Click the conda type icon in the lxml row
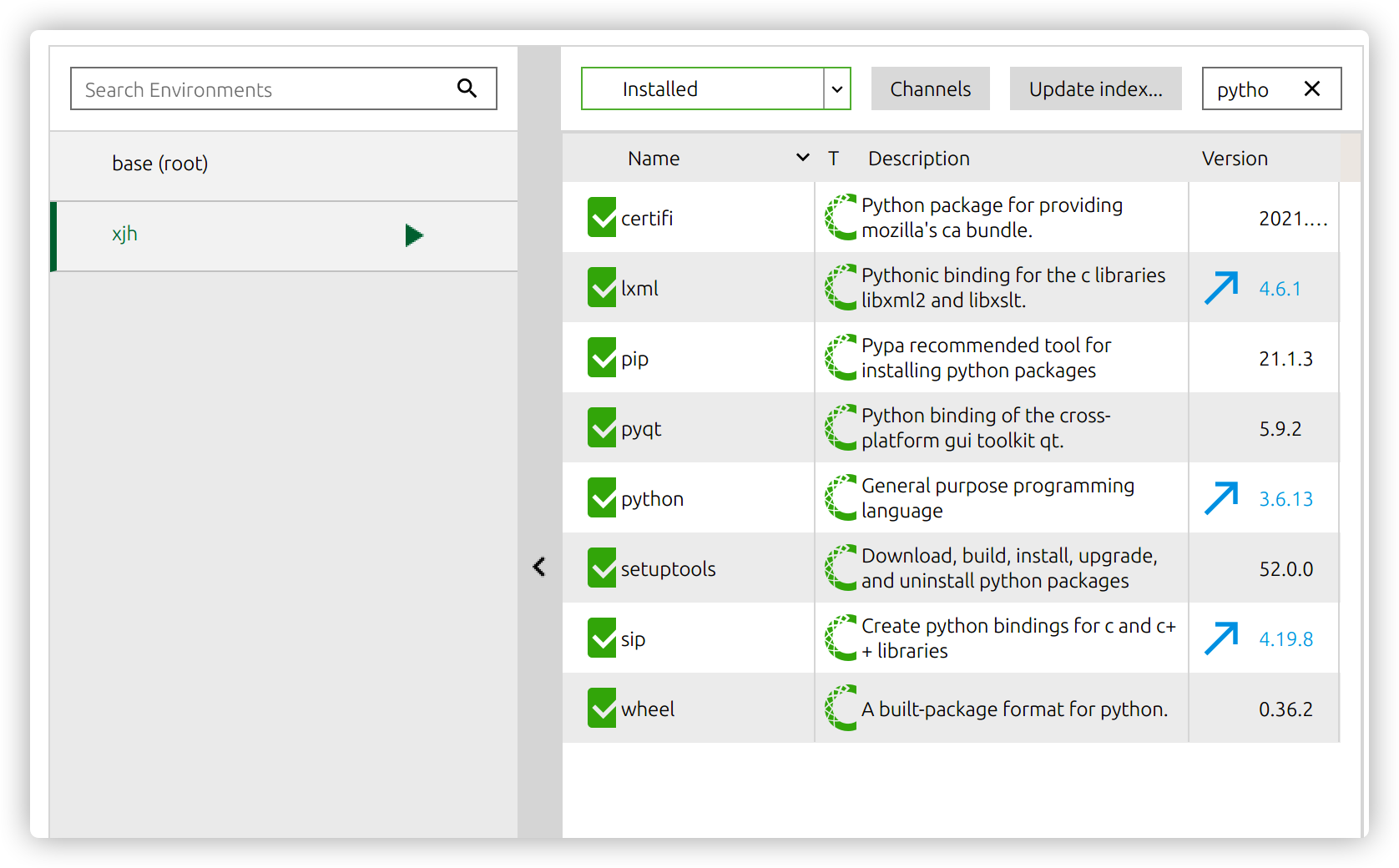1399x868 pixels. point(841,287)
